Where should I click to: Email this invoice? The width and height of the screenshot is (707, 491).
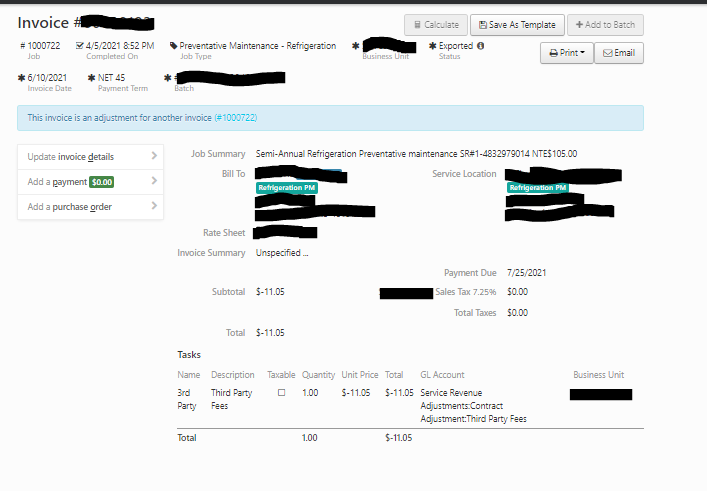[619, 53]
